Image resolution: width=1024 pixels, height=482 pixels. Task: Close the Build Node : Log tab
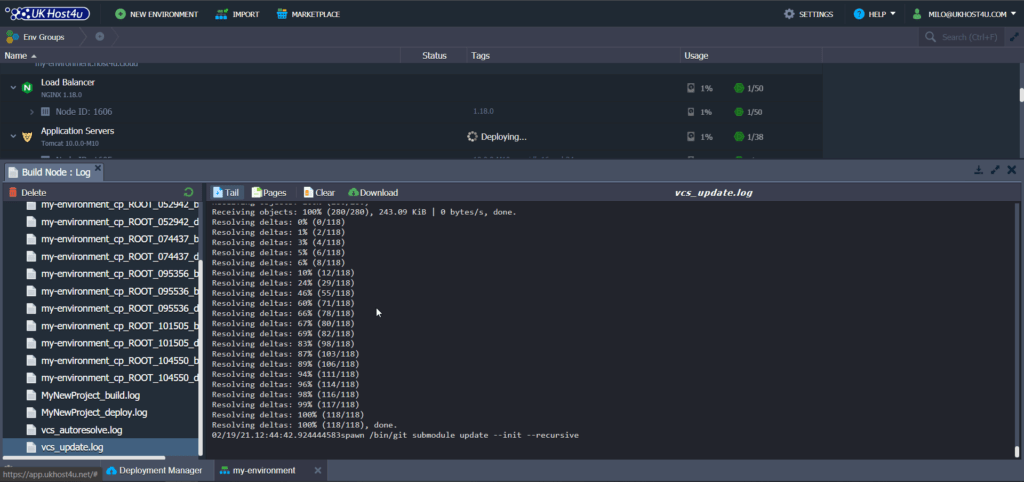pos(97,169)
